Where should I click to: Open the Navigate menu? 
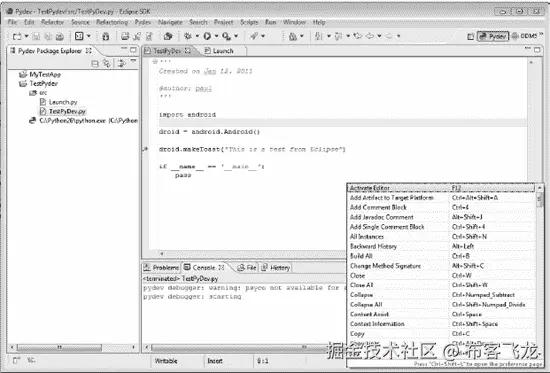click(170, 22)
